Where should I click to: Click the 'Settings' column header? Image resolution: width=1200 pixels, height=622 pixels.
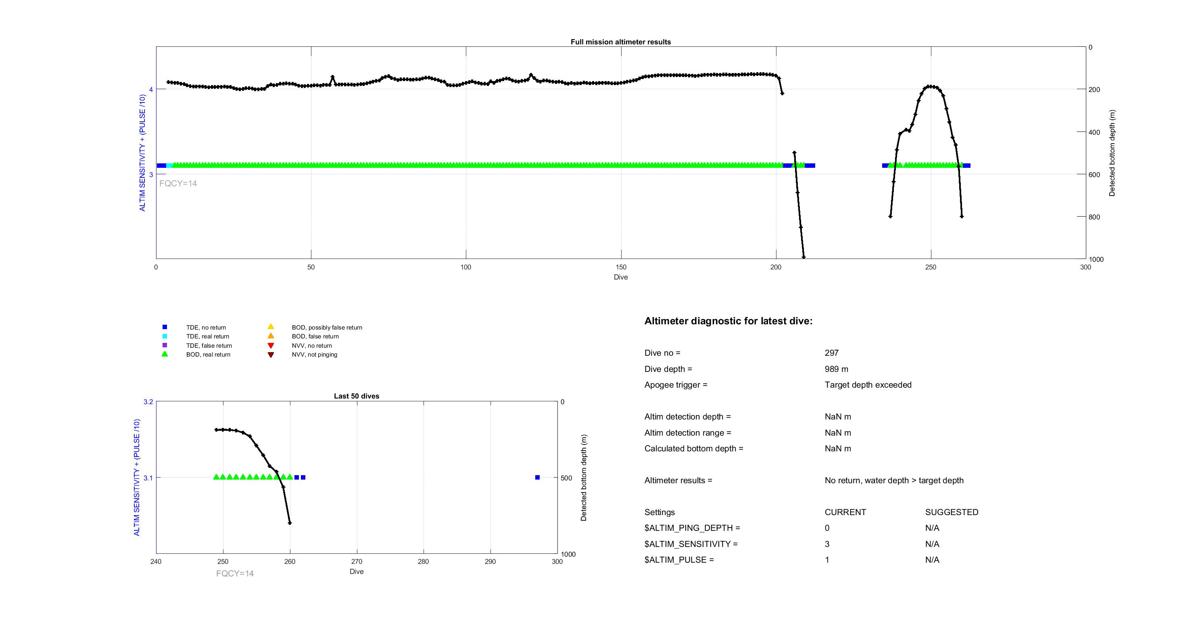[660, 512]
